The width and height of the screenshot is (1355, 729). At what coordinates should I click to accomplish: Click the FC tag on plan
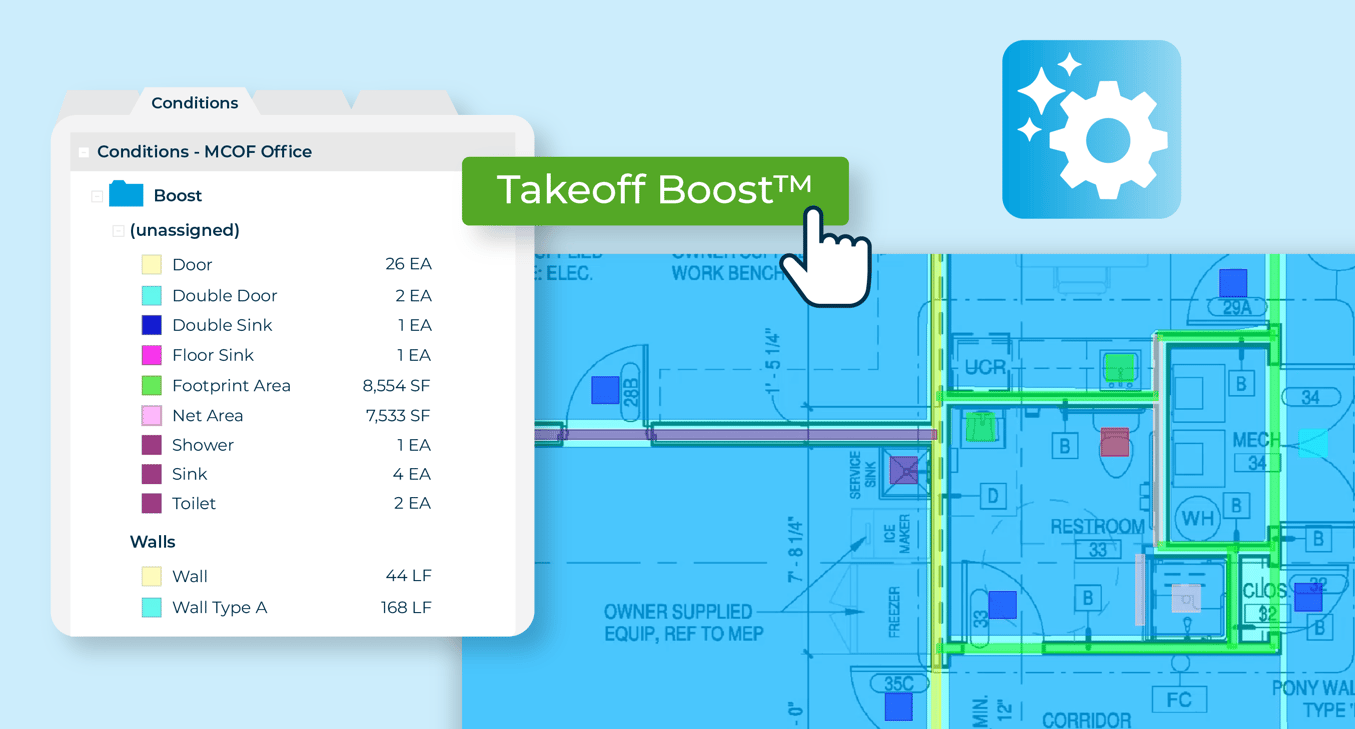(x=1179, y=699)
